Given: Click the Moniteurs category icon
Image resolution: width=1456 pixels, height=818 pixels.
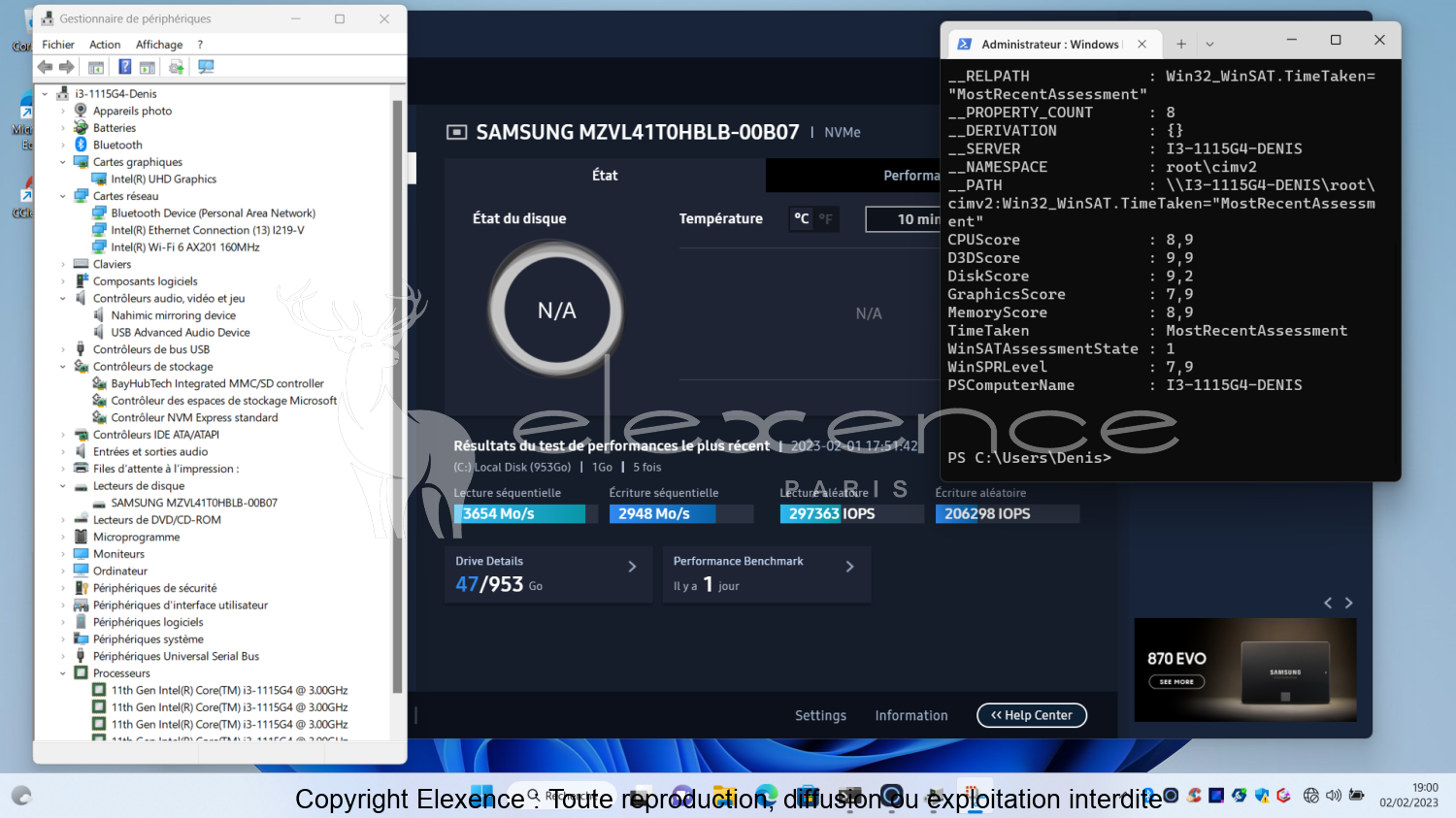Looking at the screenshot, I should tap(82, 554).
